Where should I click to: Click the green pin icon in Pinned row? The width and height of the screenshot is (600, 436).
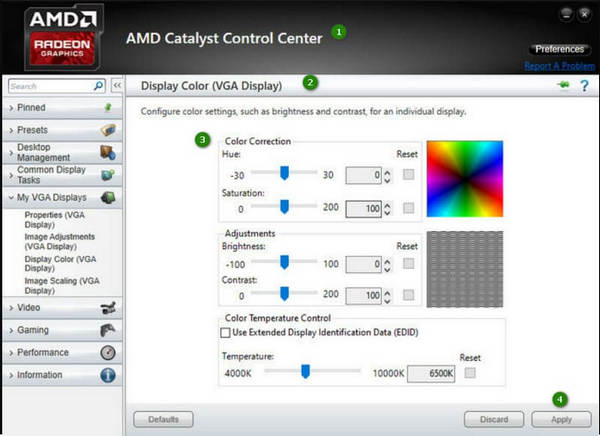tap(108, 108)
